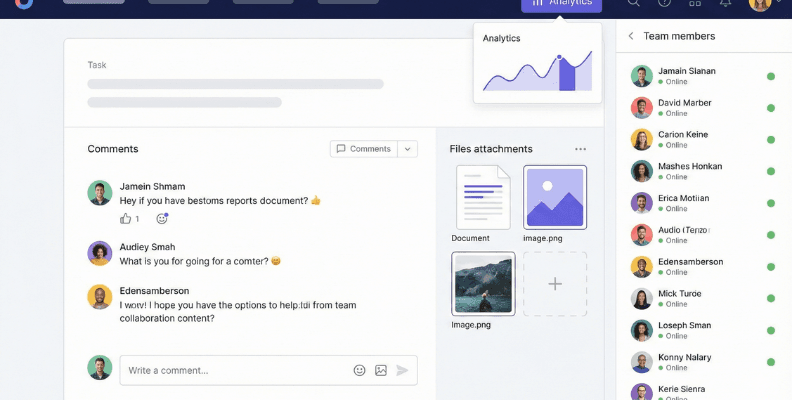800x400 pixels.
Task: Click like count 1 on Jamein's comment
Action: 137,219
